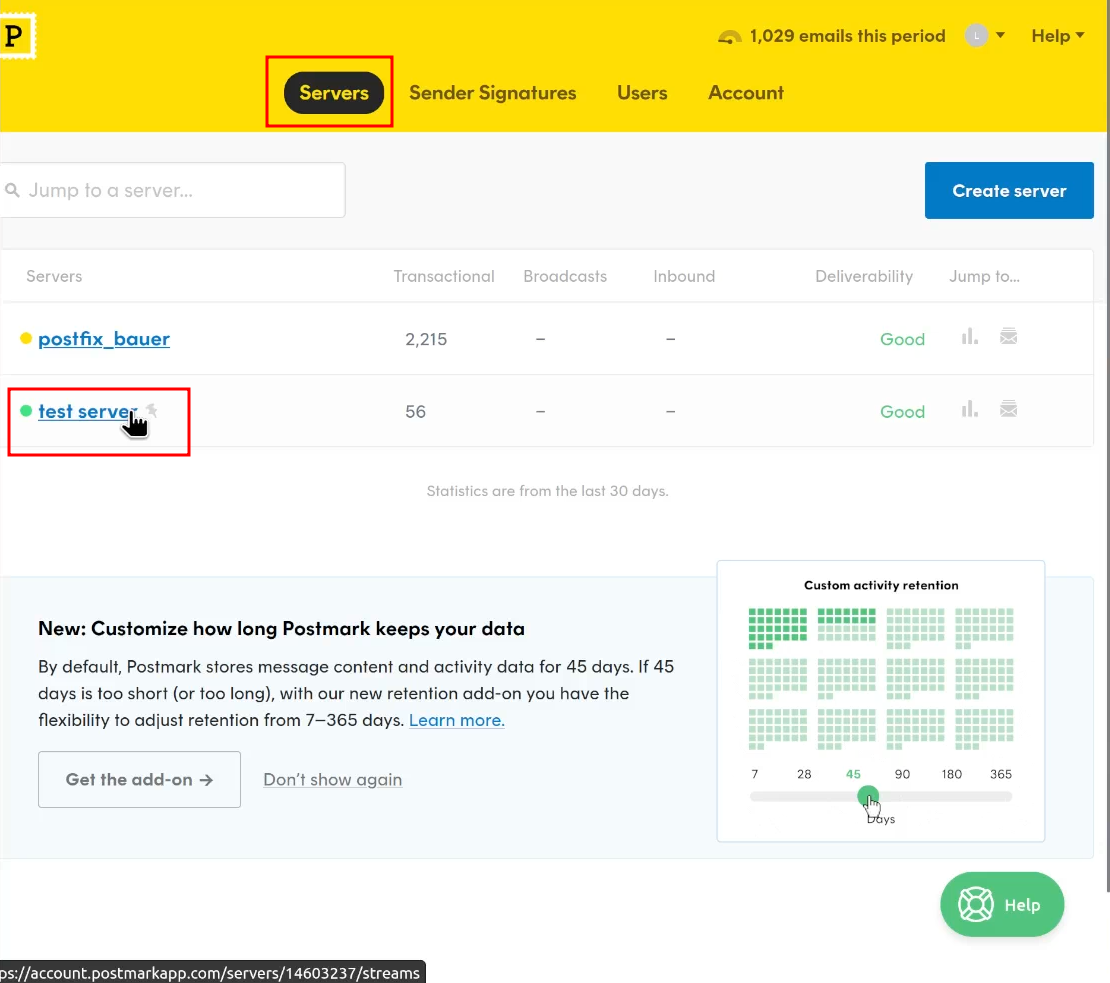This screenshot has height=983, width=1110.
Task: View statistics chart icon for postfix_bauer
Action: coord(970,337)
